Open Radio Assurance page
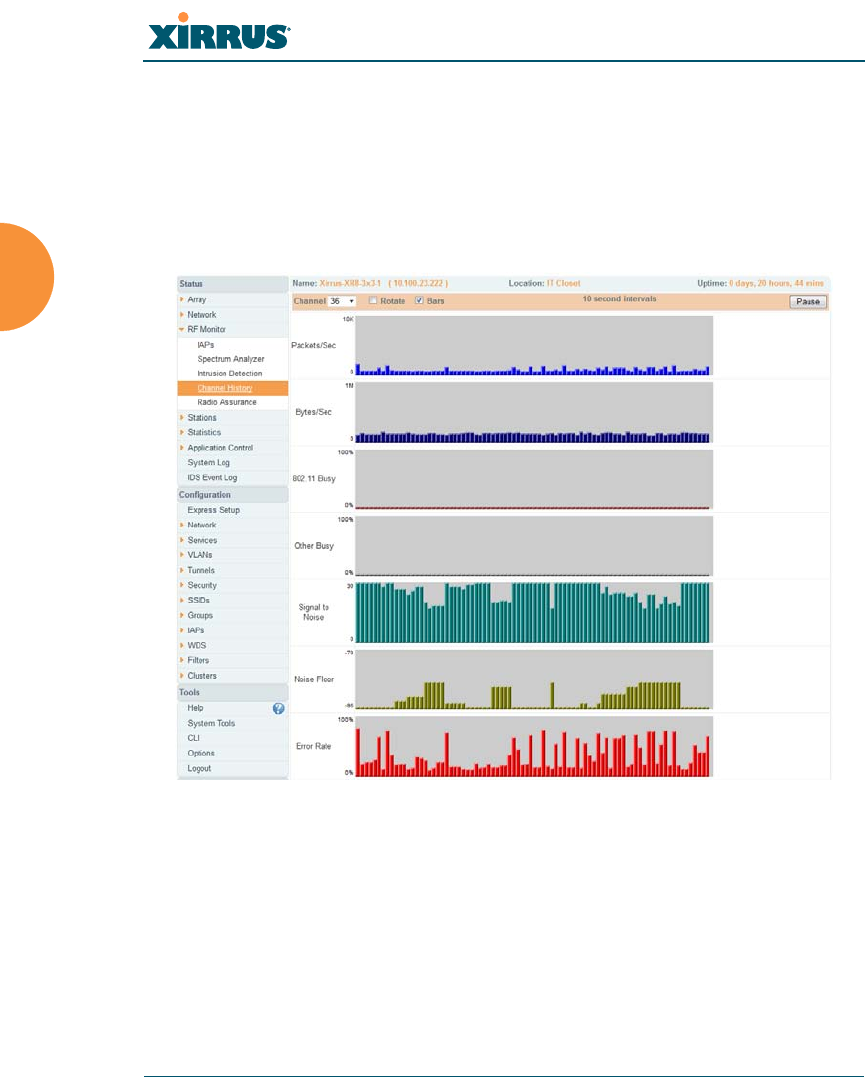 (x=227, y=402)
